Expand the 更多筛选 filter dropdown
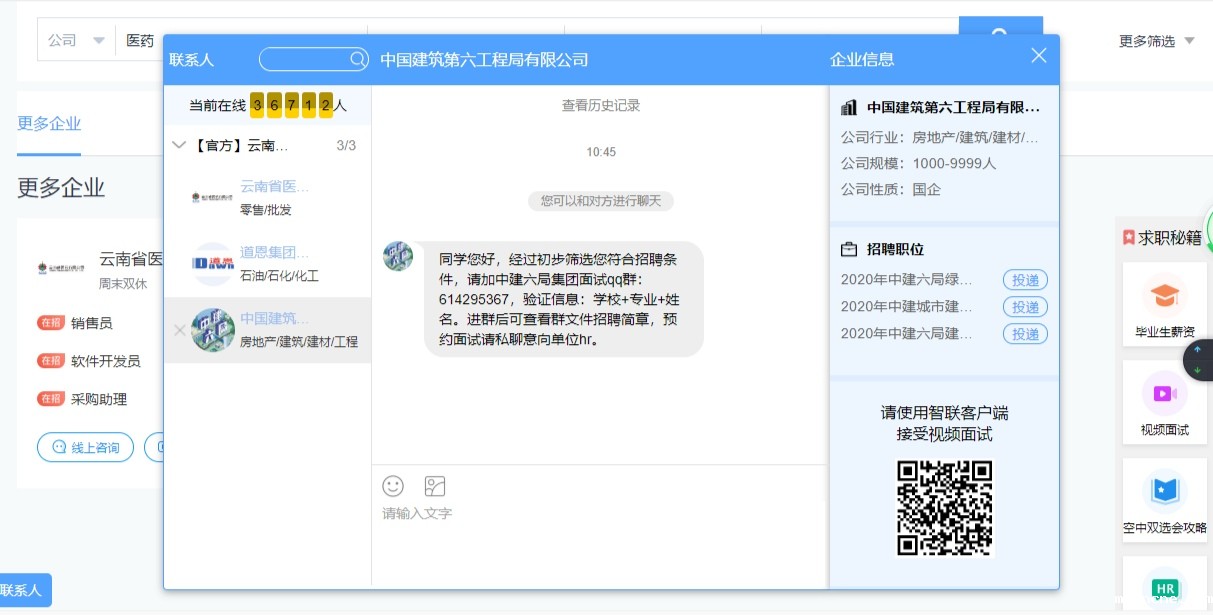This screenshot has width=1213, height=615. (1156, 41)
